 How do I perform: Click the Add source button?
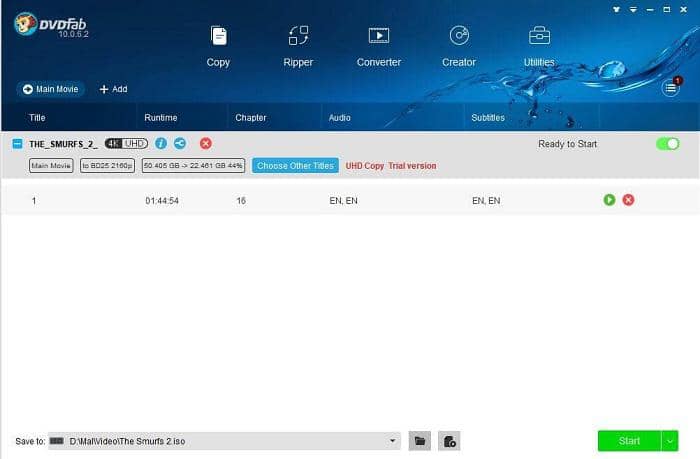click(x=113, y=89)
